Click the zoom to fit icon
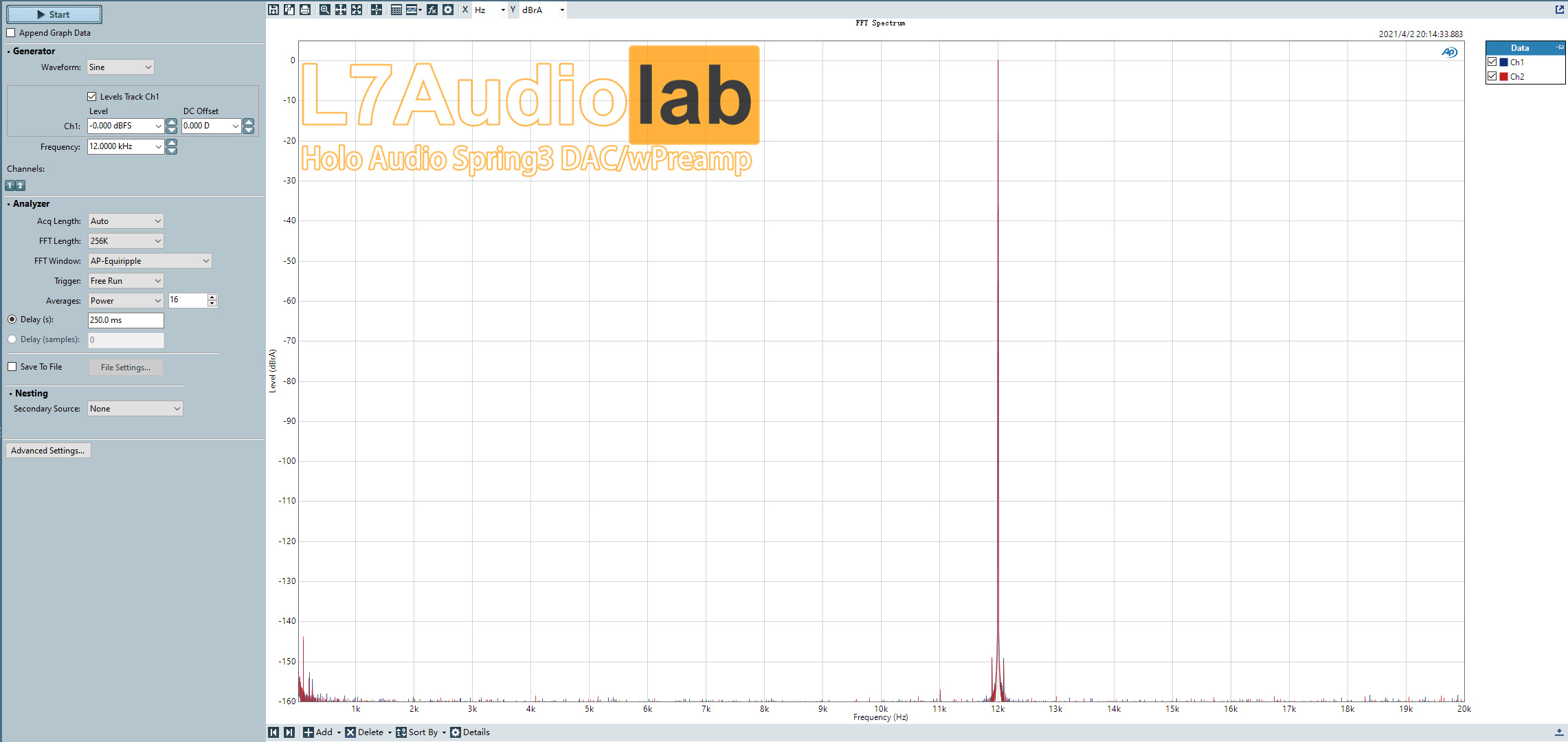The width and height of the screenshot is (1568, 742). [x=357, y=10]
